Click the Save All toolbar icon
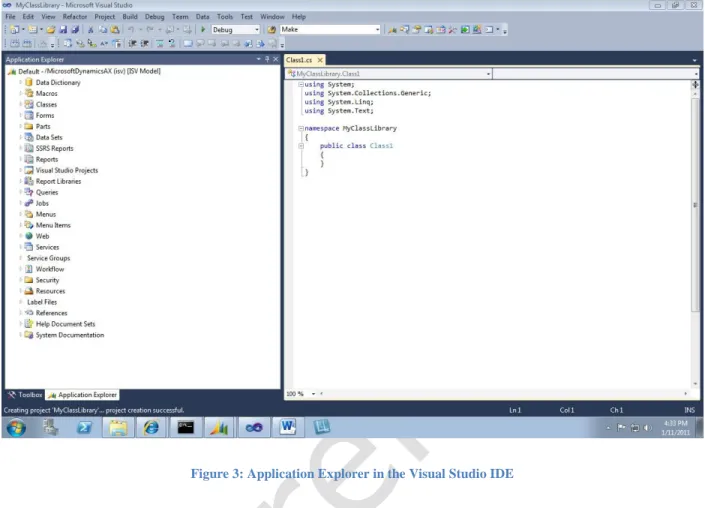This screenshot has width=705, height=508. pos(75,30)
